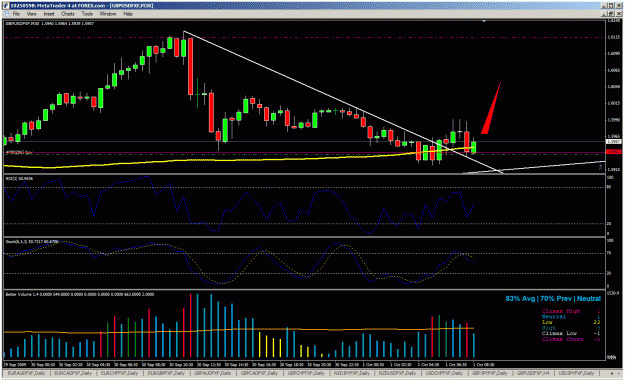Switch to the GBPCADFXF,Daily chart tab
Viewport: 625px width, 380px height.
click(x=259, y=373)
